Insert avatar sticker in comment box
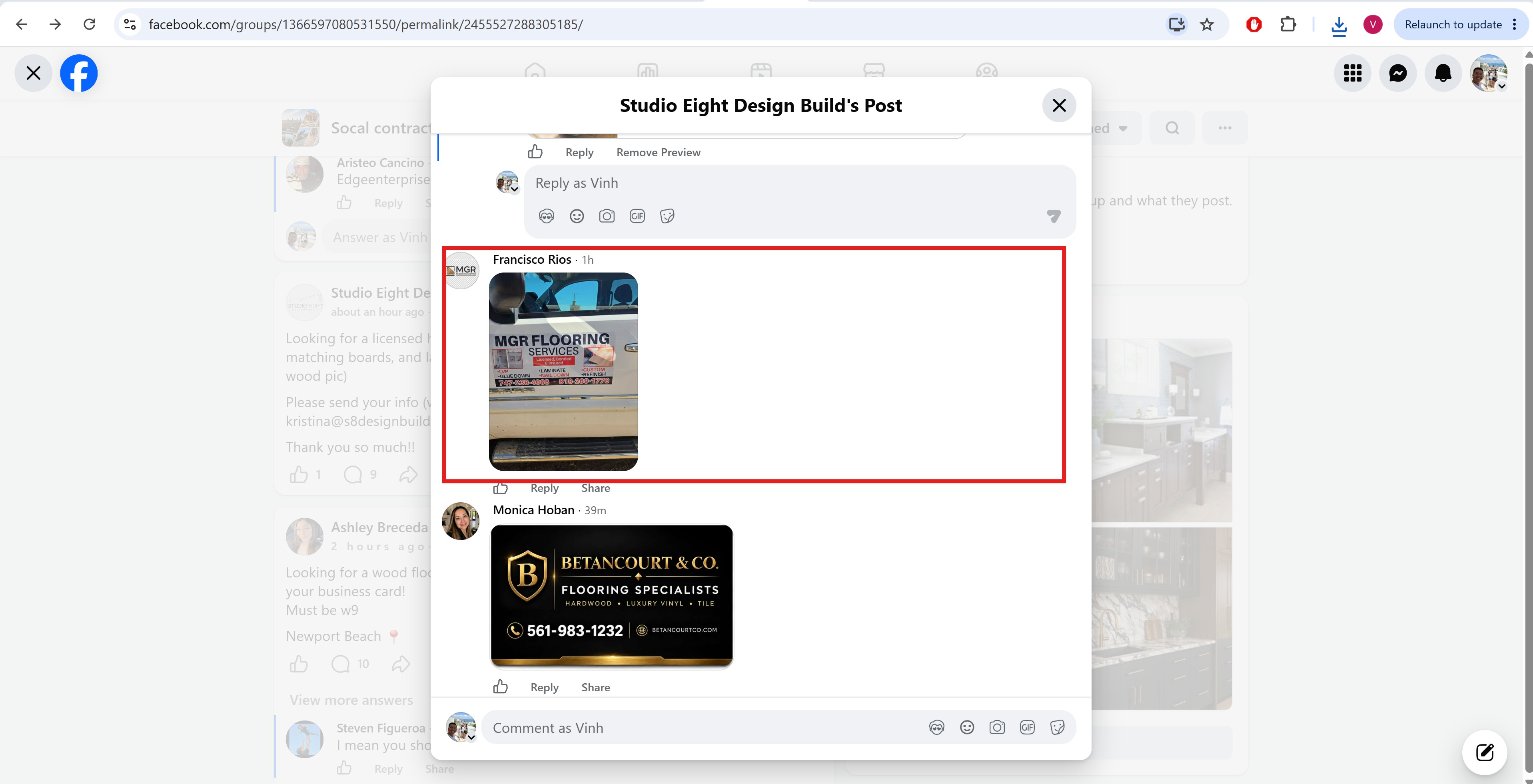This screenshot has height=784, width=1533. [937, 728]
